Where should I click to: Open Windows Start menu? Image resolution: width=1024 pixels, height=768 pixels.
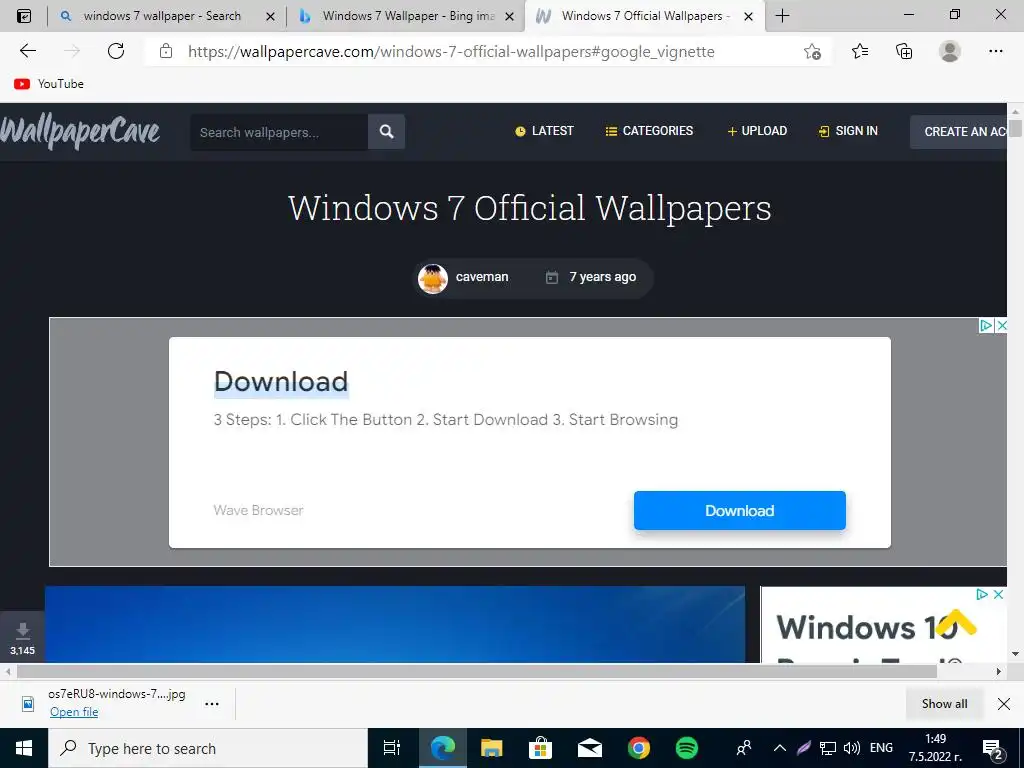[x=24, y=748]
